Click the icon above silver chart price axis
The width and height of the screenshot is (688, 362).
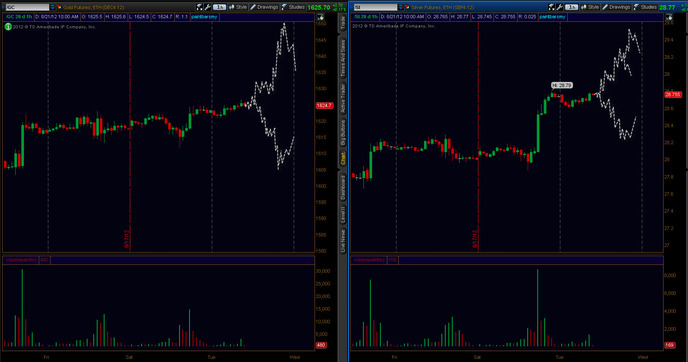point(669,17)
